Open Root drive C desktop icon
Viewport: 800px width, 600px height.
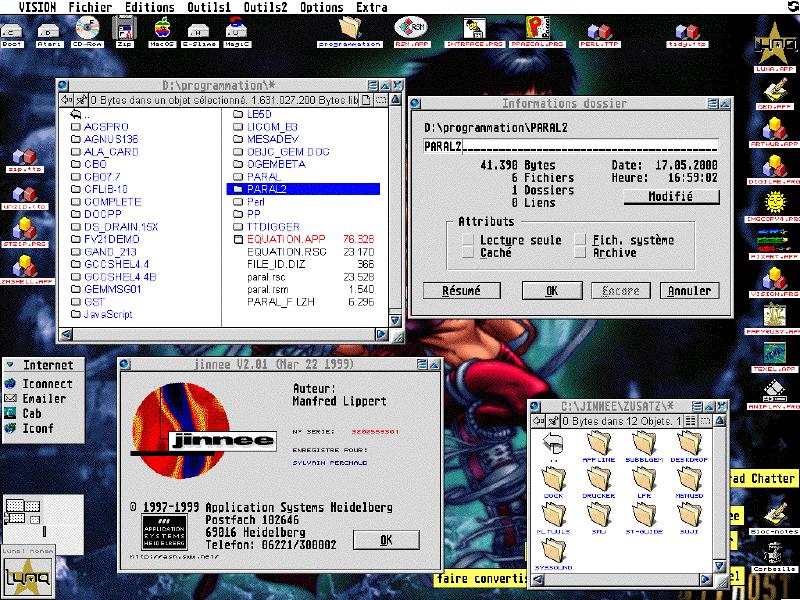(12, 36)
